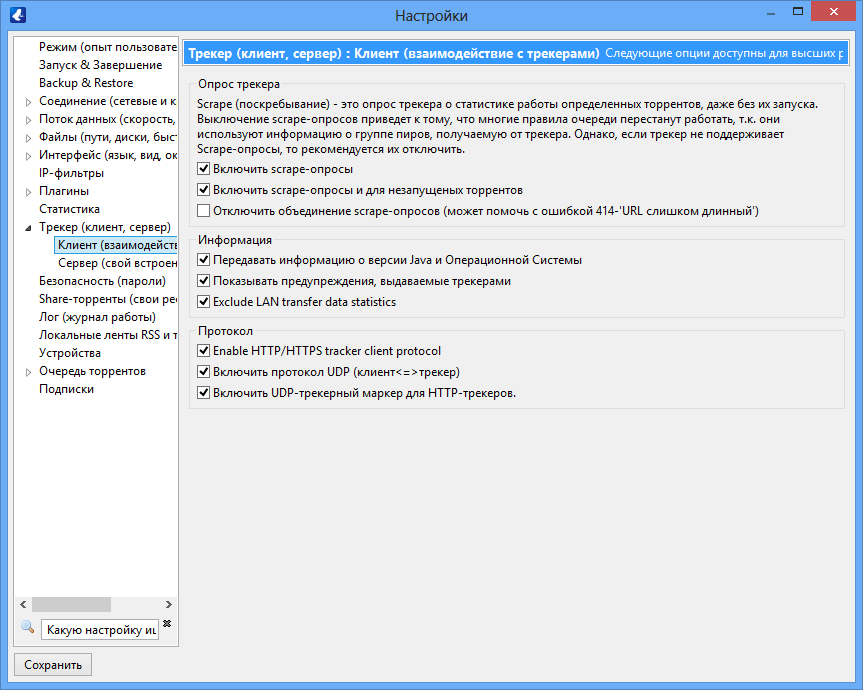Select 'Очередь торрентов' tree label
863x690 pixels.
coord(92,371)
